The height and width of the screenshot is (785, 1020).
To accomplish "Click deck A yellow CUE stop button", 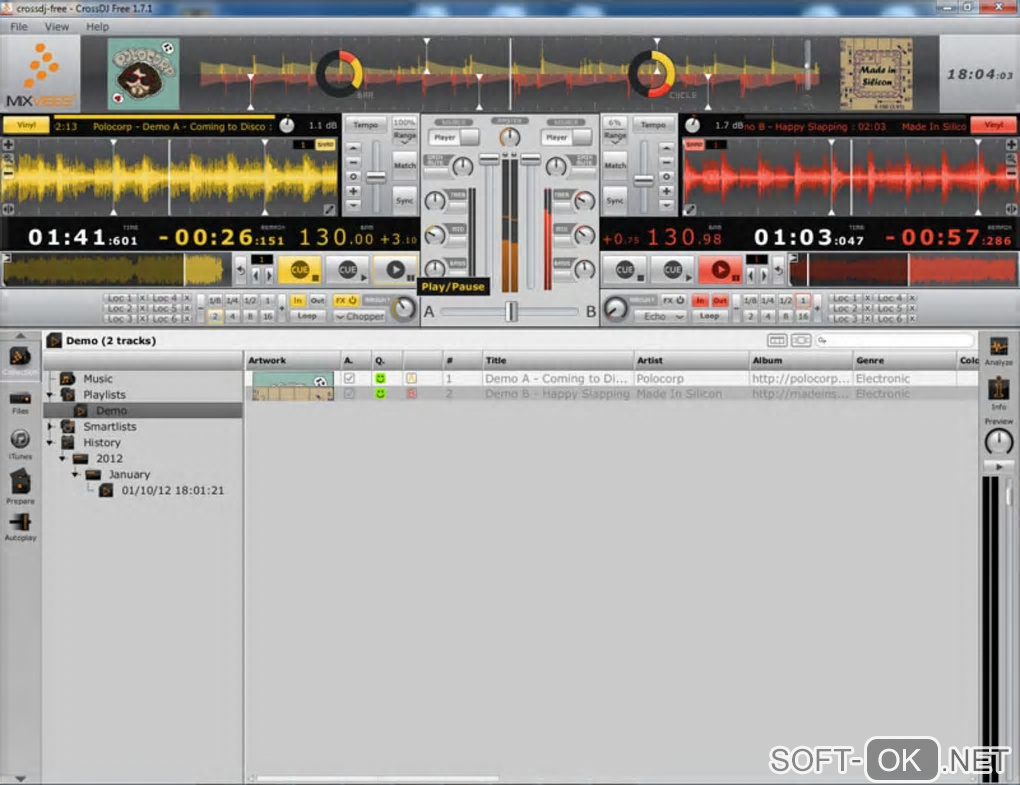I will (300, 270).
